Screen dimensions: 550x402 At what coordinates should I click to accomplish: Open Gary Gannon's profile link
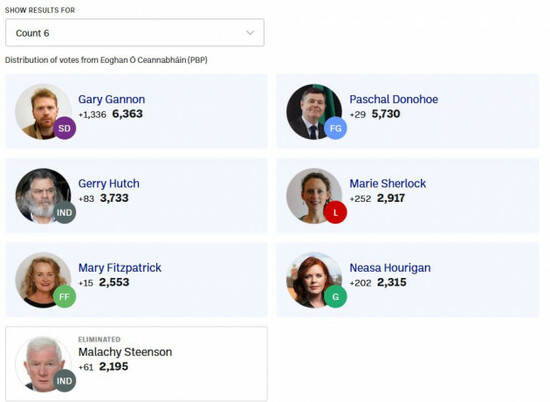[x=112, y=99]
